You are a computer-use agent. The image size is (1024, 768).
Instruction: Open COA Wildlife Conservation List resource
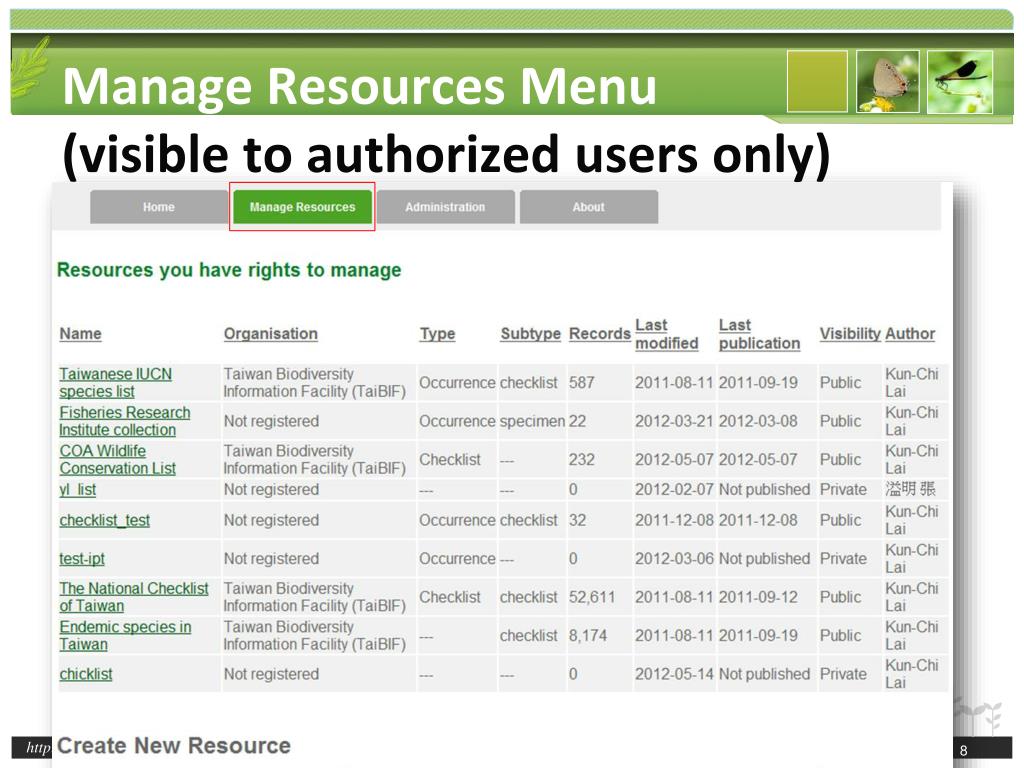tap(118, 460)
